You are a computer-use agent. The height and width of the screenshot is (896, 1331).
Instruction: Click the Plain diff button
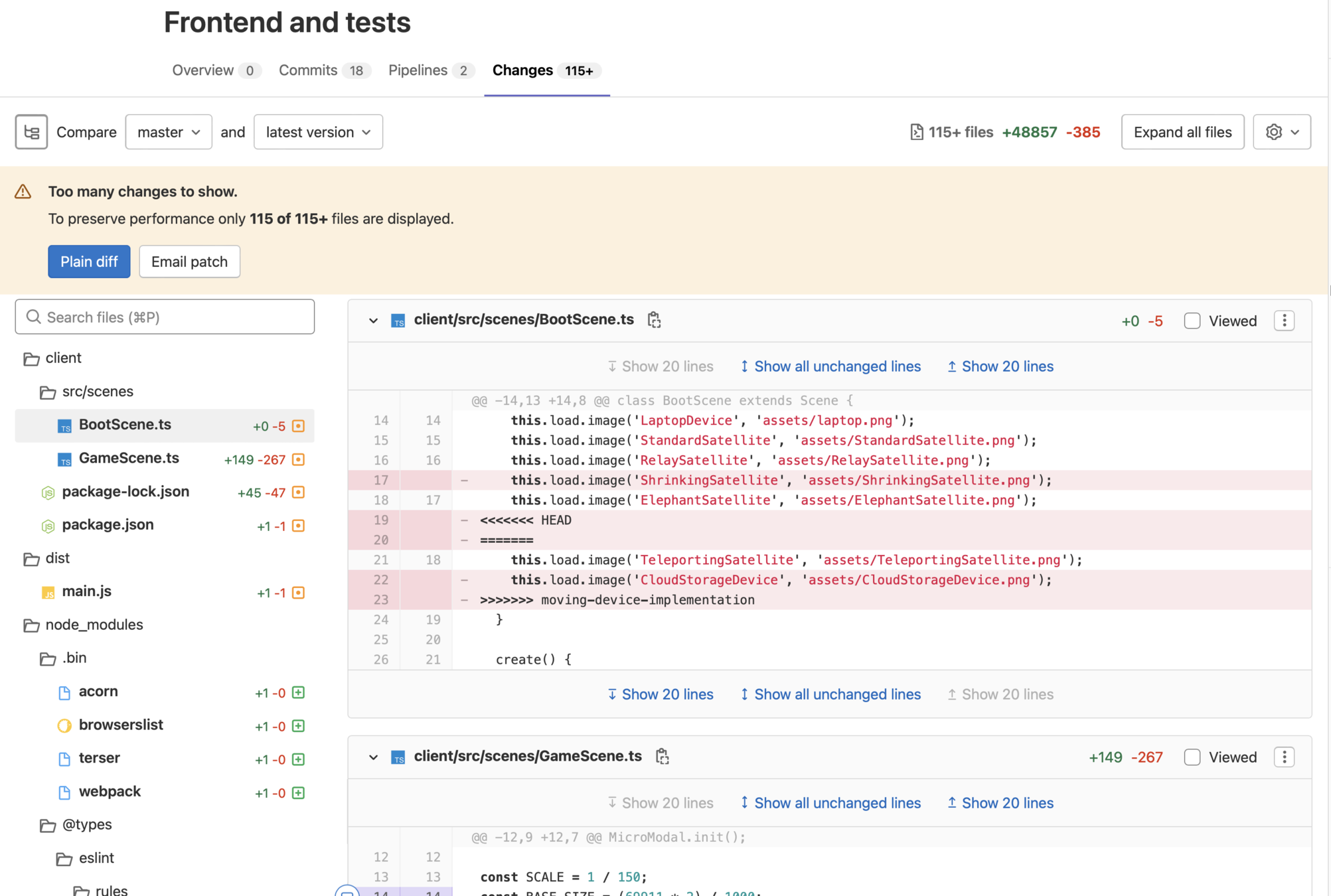click(x=89, y=261)
